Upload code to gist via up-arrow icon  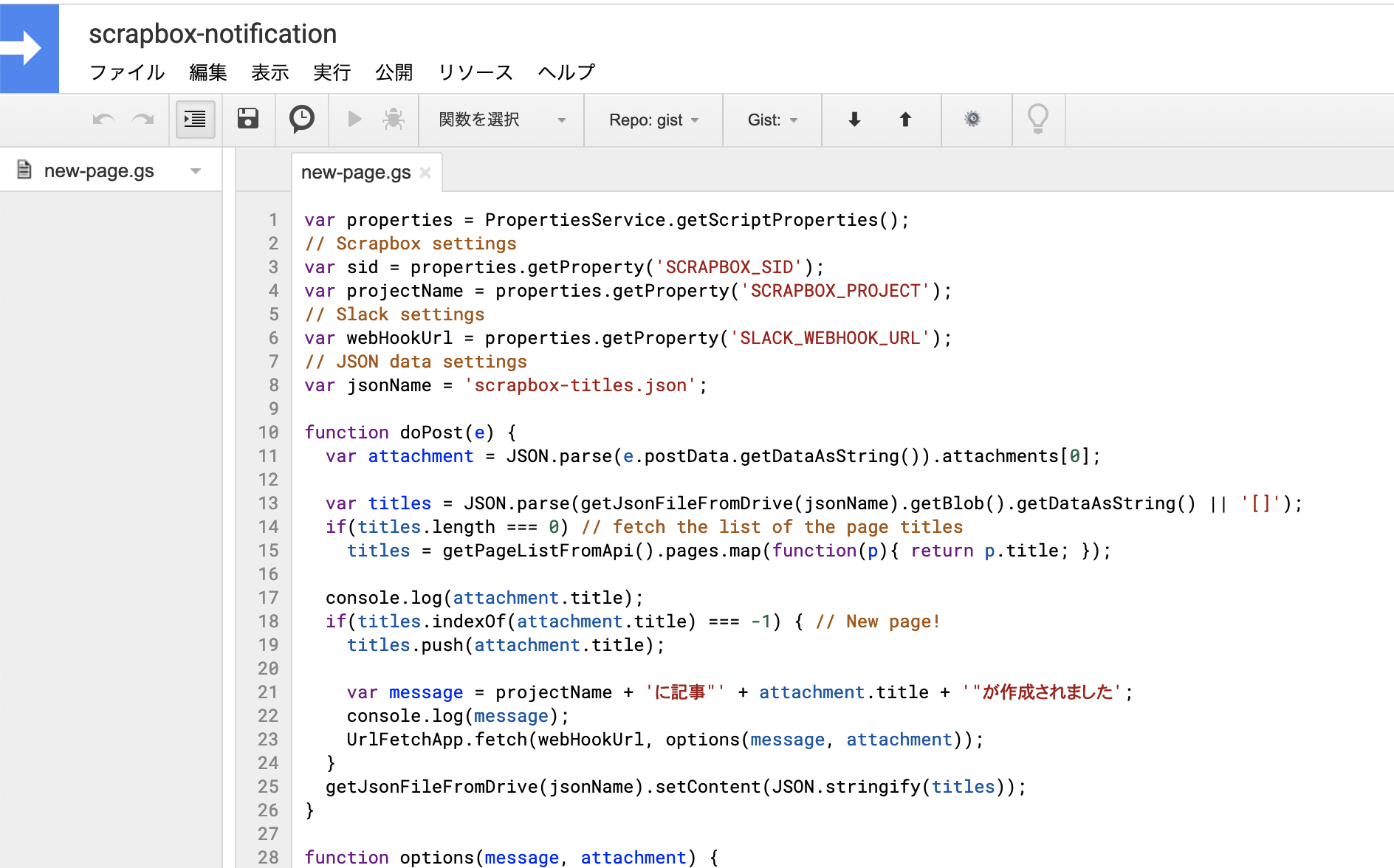click(904, 119)
